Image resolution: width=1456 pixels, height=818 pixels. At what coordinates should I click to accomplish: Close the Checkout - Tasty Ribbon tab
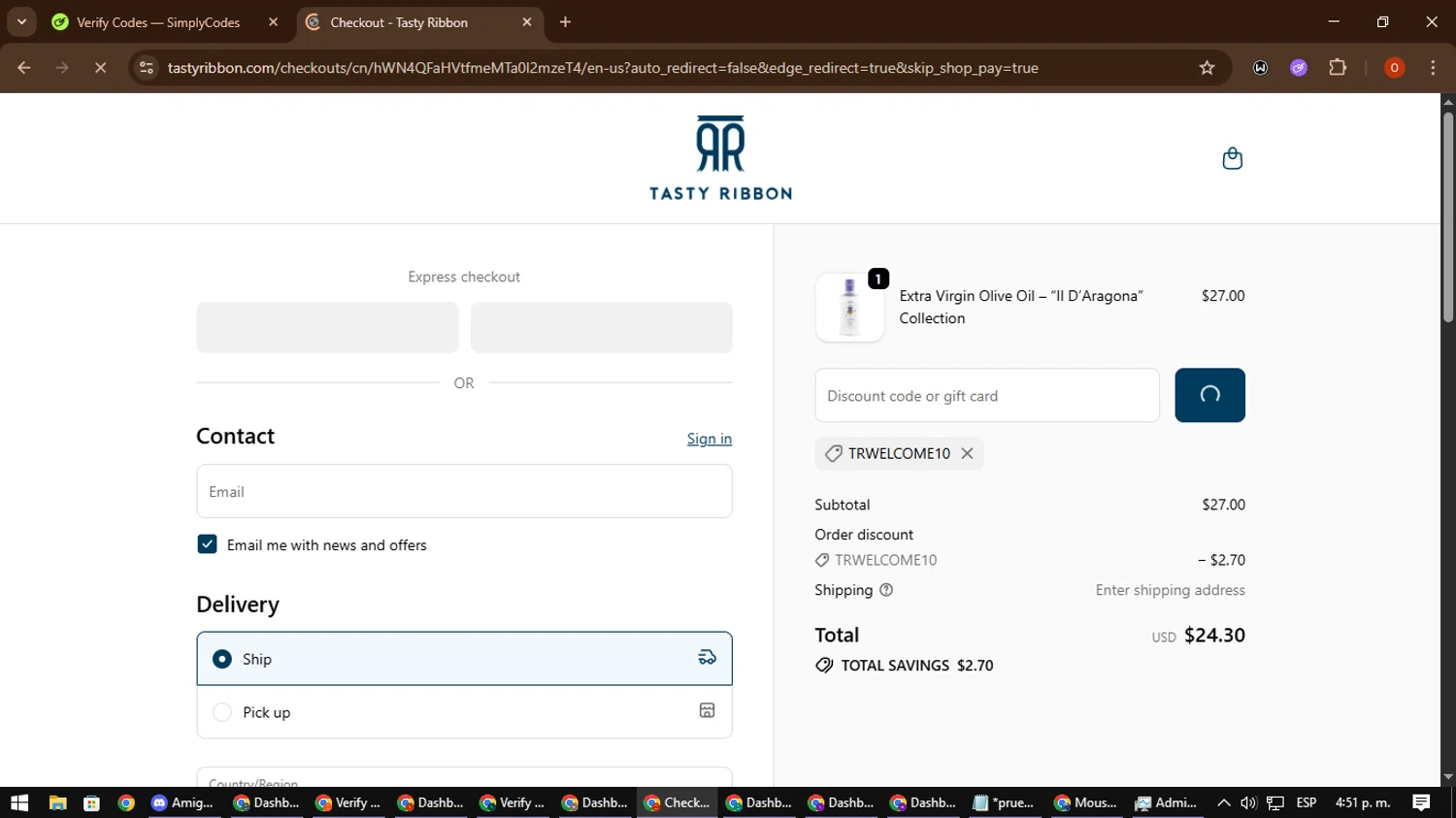527,22
